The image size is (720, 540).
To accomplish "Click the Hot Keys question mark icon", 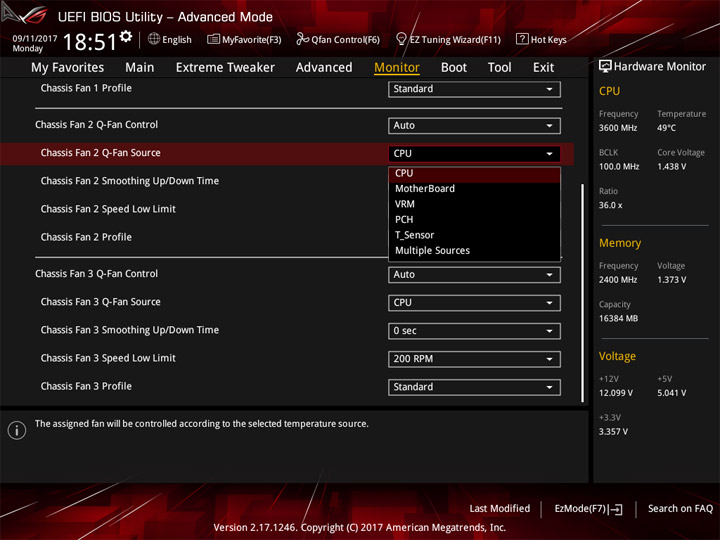I will (x=522, y=39).
